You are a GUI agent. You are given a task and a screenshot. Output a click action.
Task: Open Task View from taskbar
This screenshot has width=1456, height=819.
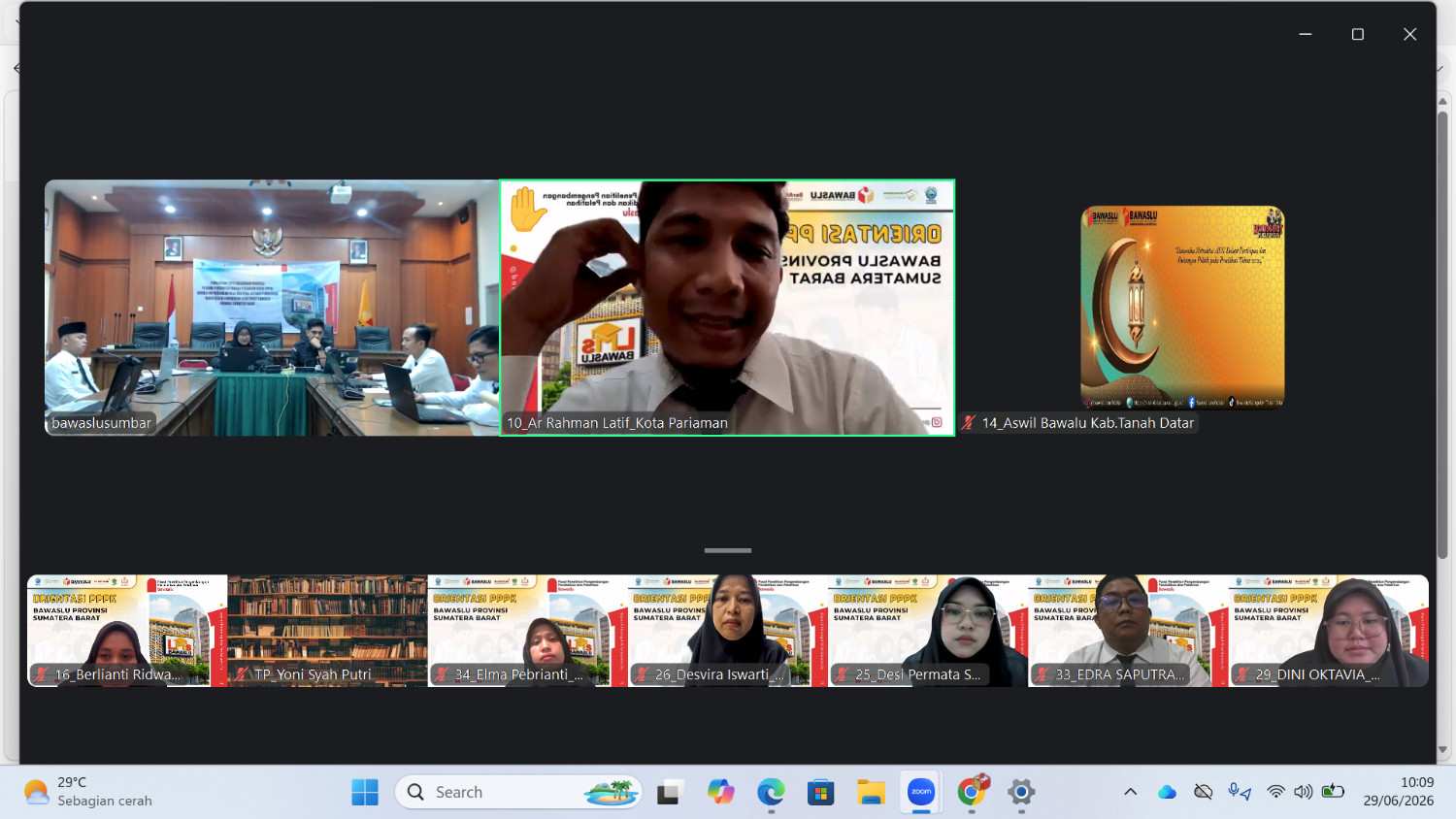(x=669, y=793)
